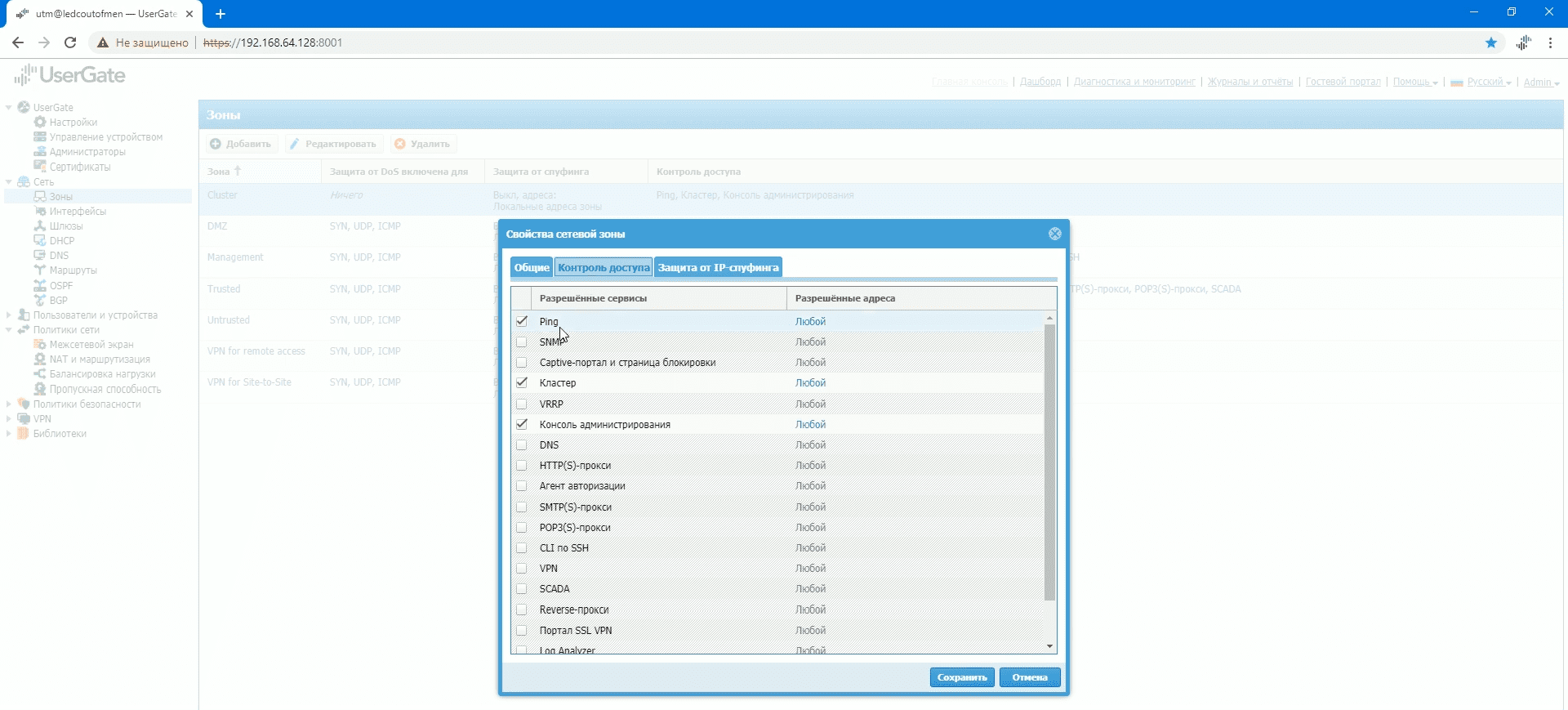Open the browser three-dot menu

pos(1551,42)
